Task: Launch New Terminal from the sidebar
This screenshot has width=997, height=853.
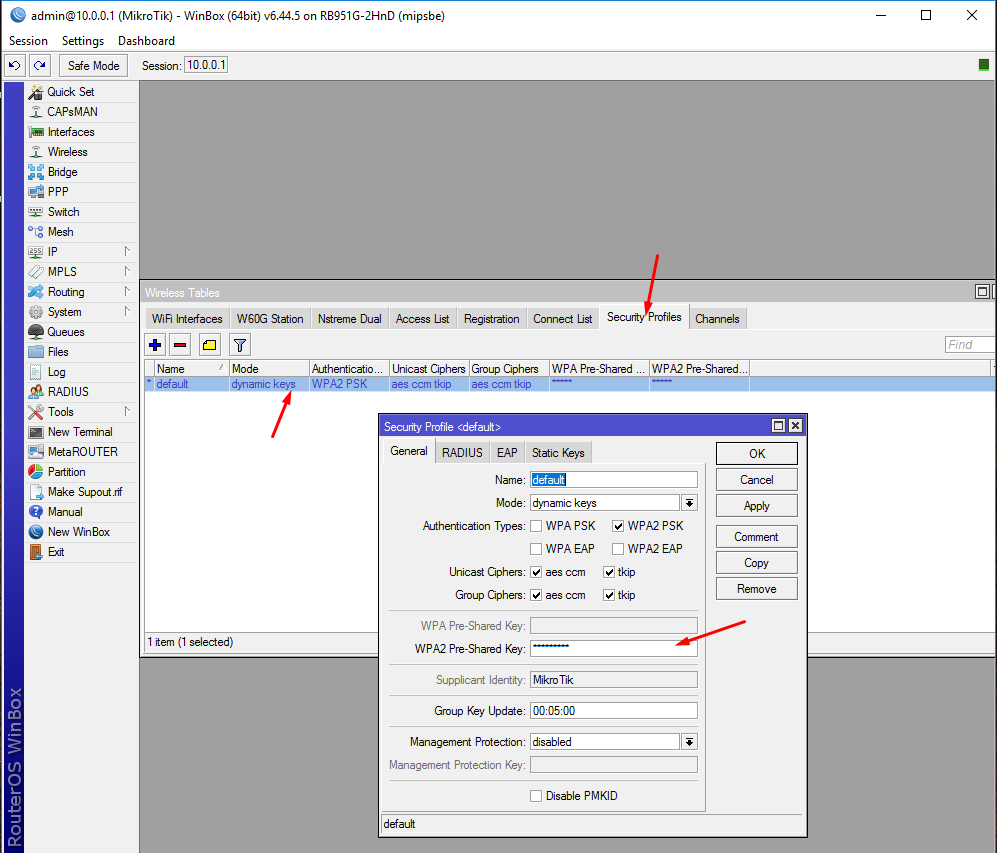Action: (x=81, y=432)
